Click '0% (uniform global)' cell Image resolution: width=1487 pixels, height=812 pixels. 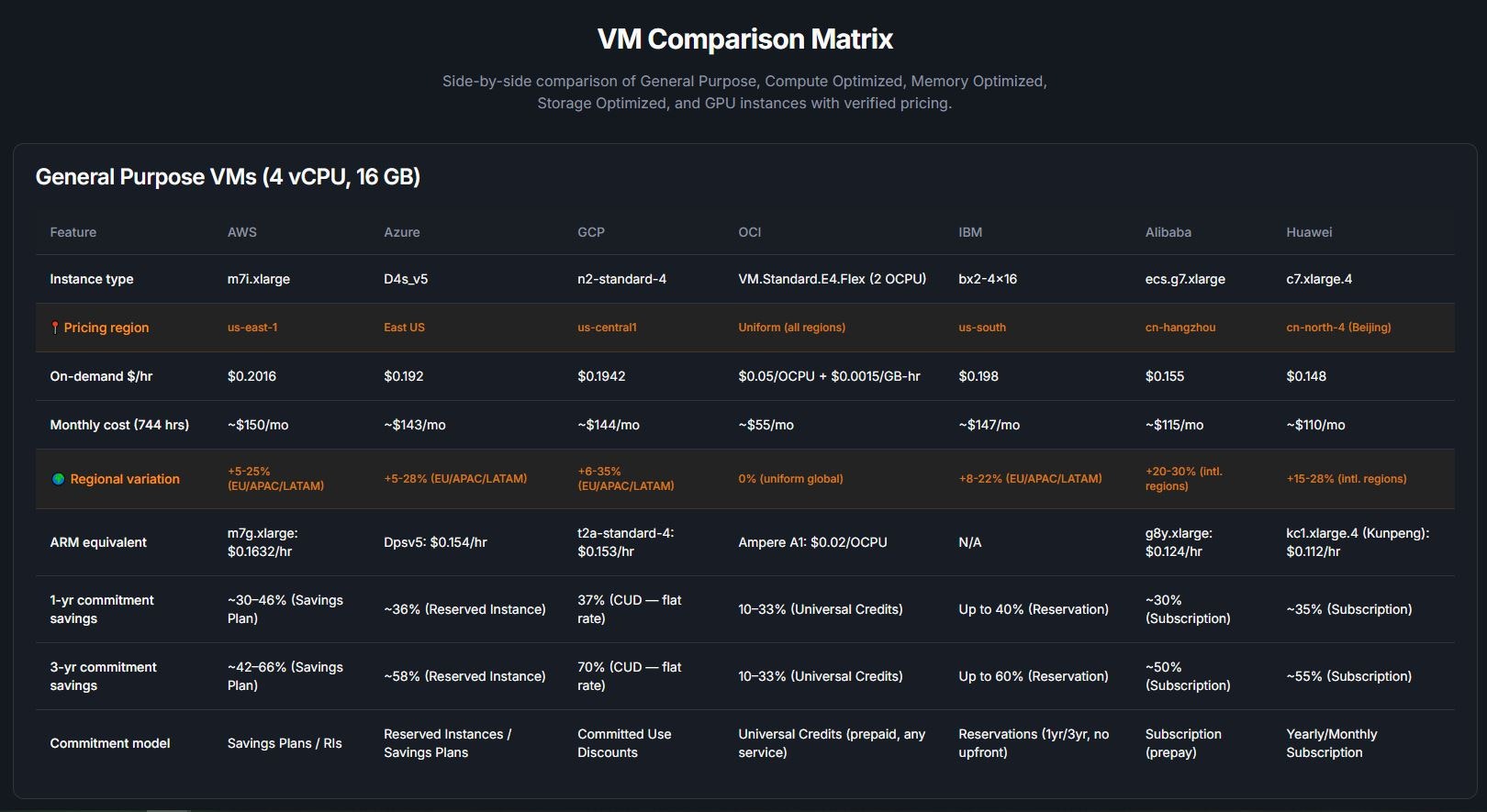pos(790,479)
